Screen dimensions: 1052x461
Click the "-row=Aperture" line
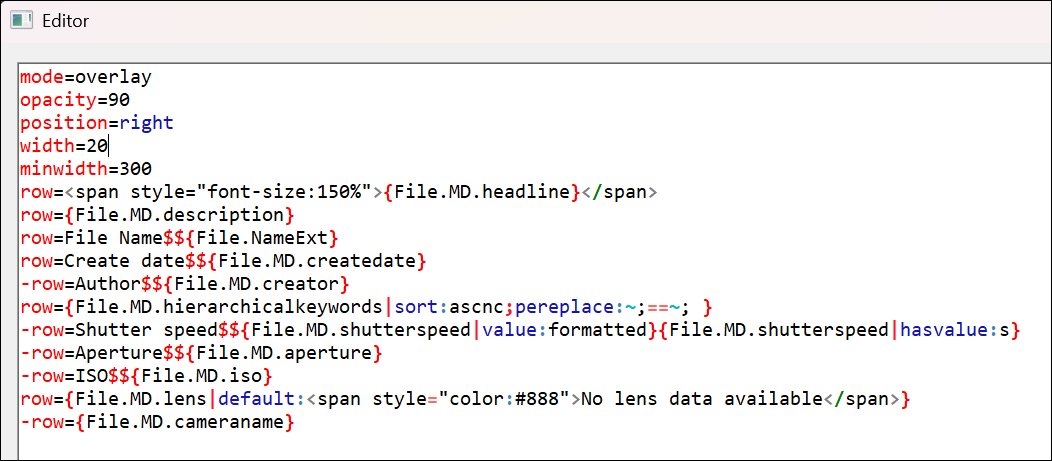click(201, 353)
